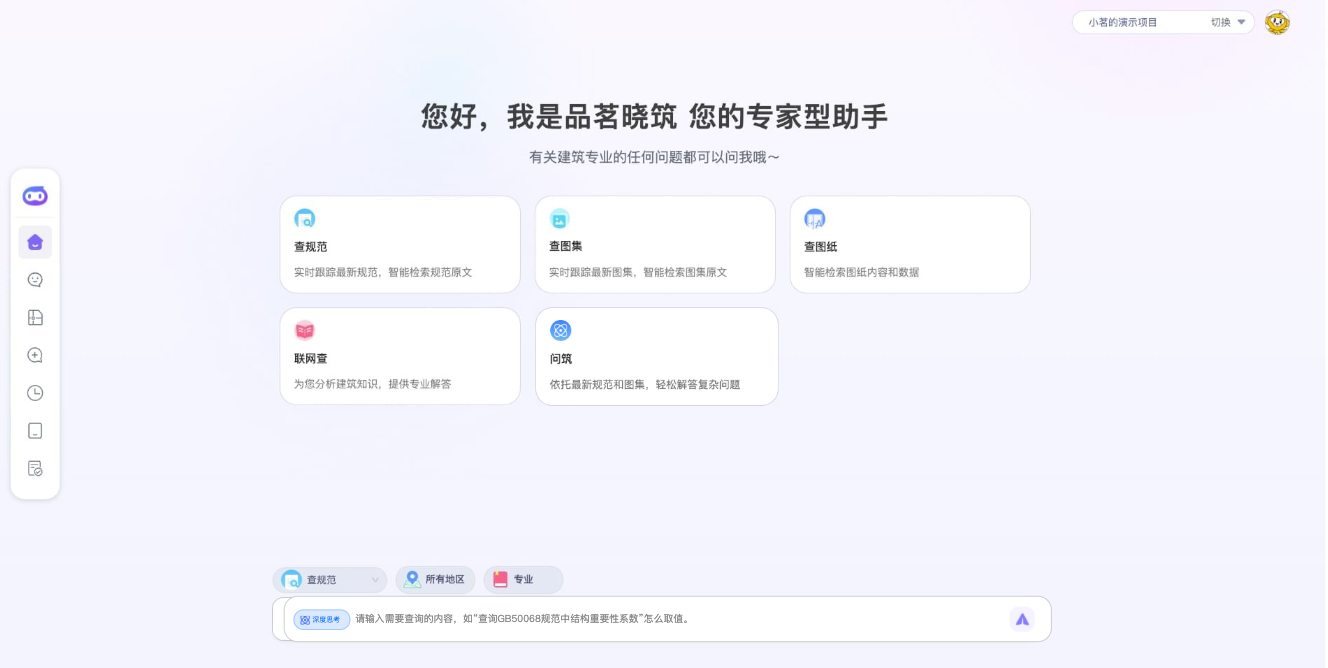Open the home icon in the sidebar
Image resolution: width=1328 pixels, height=668 pixels.
(x=35, y=242)
